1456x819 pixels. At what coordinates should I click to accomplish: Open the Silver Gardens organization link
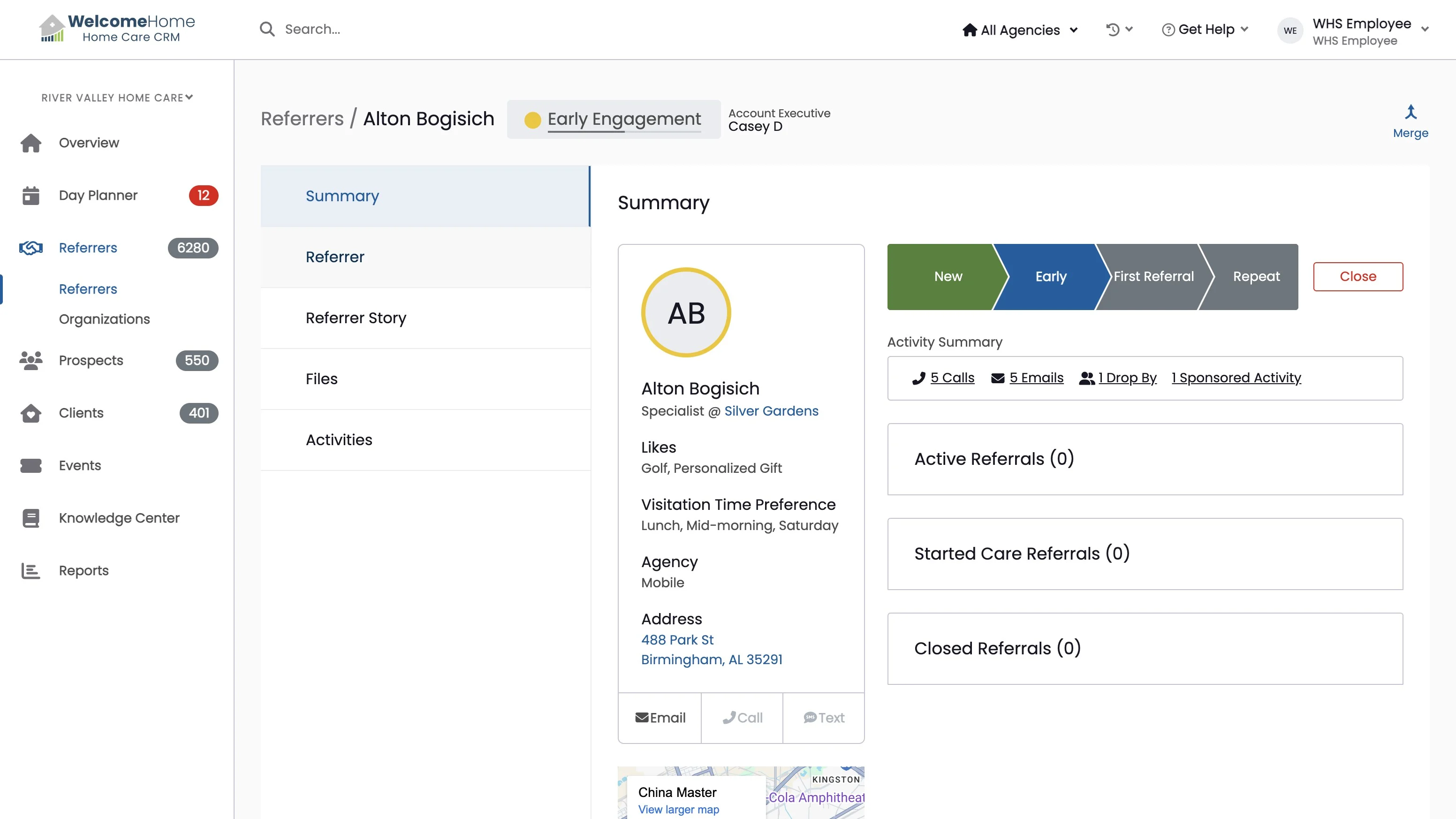pos(771,411)
